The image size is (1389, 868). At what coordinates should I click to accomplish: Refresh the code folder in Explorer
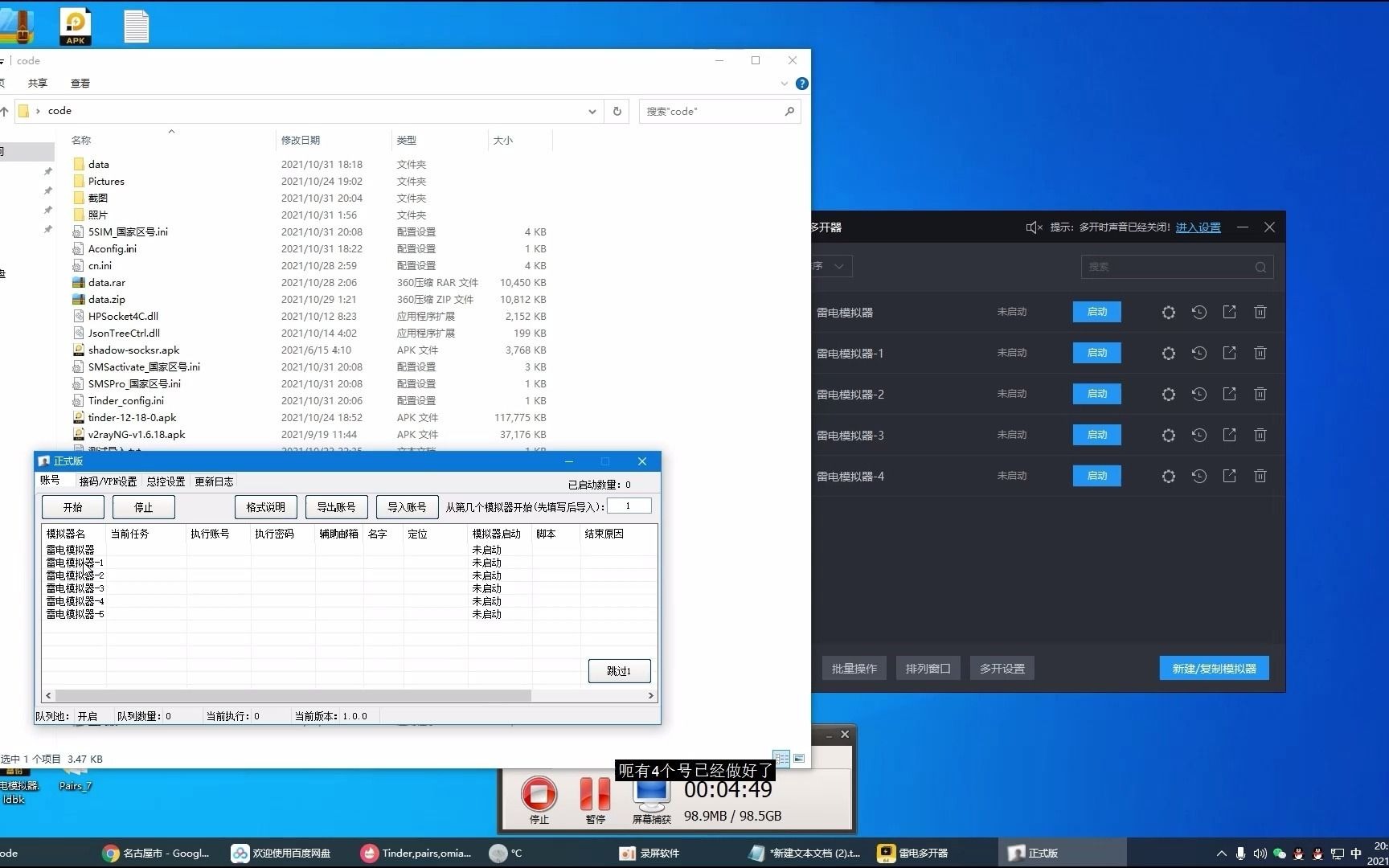tap(617, 111)
